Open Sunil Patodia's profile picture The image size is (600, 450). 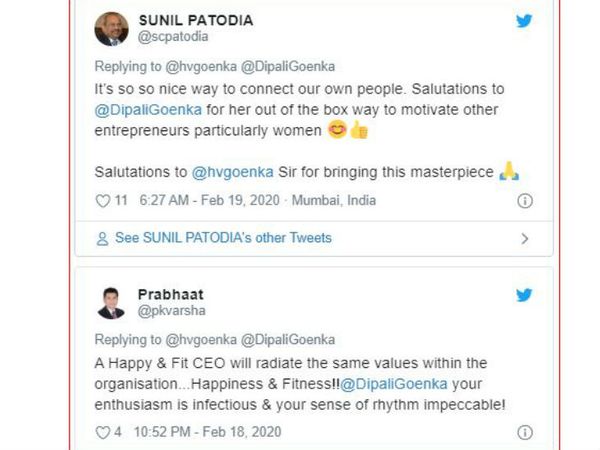tap(111, 29)
